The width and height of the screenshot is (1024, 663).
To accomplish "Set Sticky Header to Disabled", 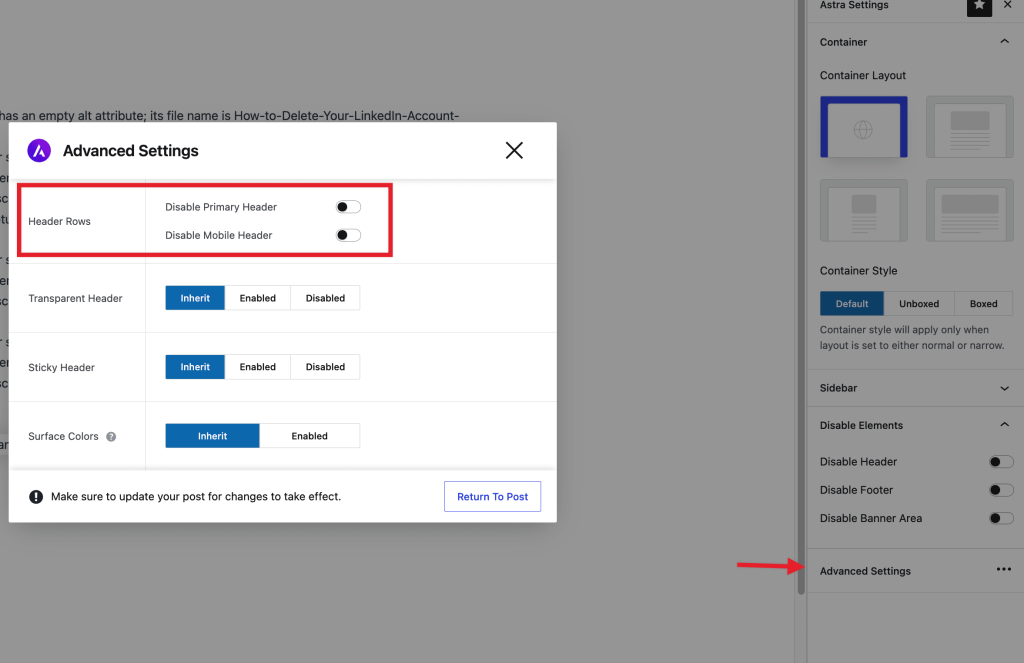I will 325,367.
